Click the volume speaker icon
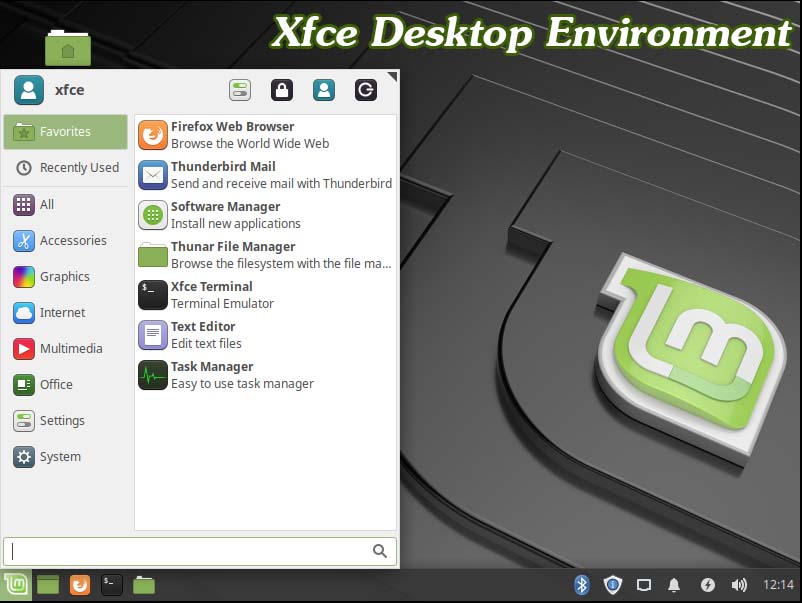The height and width of the screenshot is (603, 802). [x=739, y=585]
